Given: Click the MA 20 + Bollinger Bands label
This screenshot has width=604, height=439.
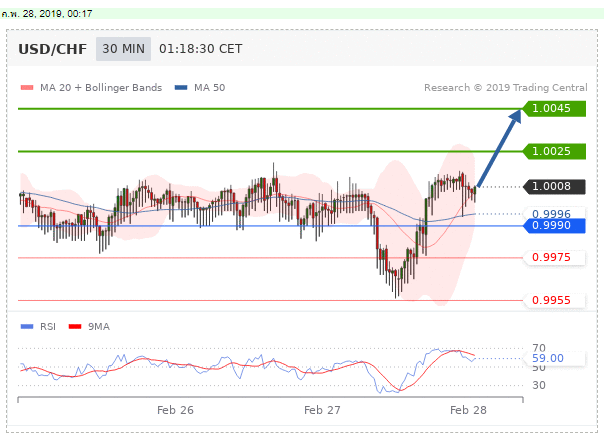Looking at the screenshot, I should [x=101, y=88].
